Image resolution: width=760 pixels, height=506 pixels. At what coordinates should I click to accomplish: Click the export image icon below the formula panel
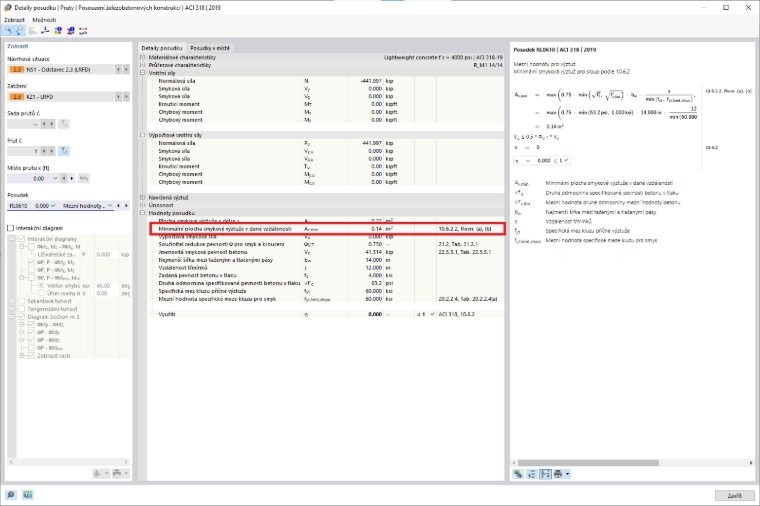[518, 474]
